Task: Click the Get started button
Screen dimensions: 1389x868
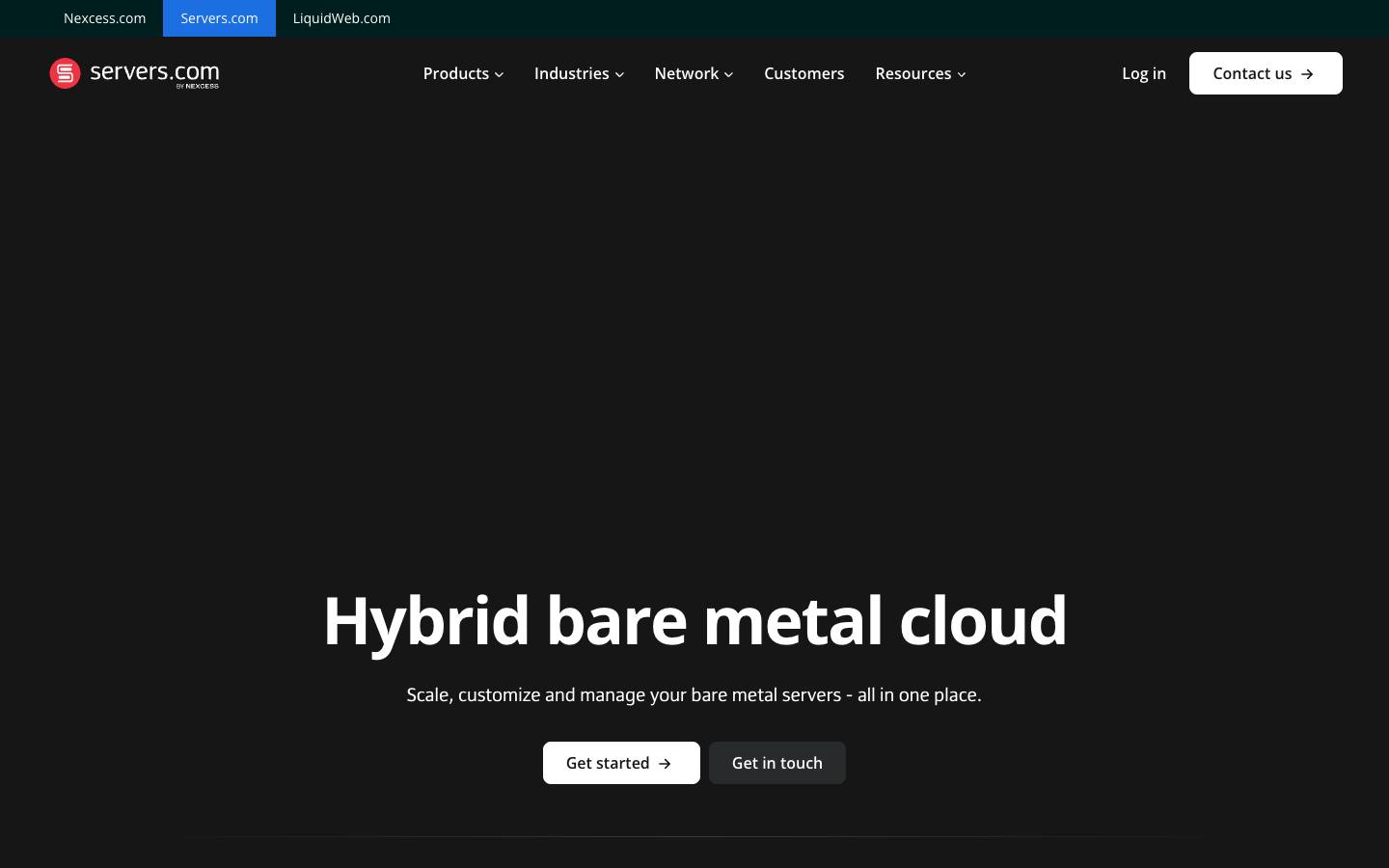Action: coord(621,763)
